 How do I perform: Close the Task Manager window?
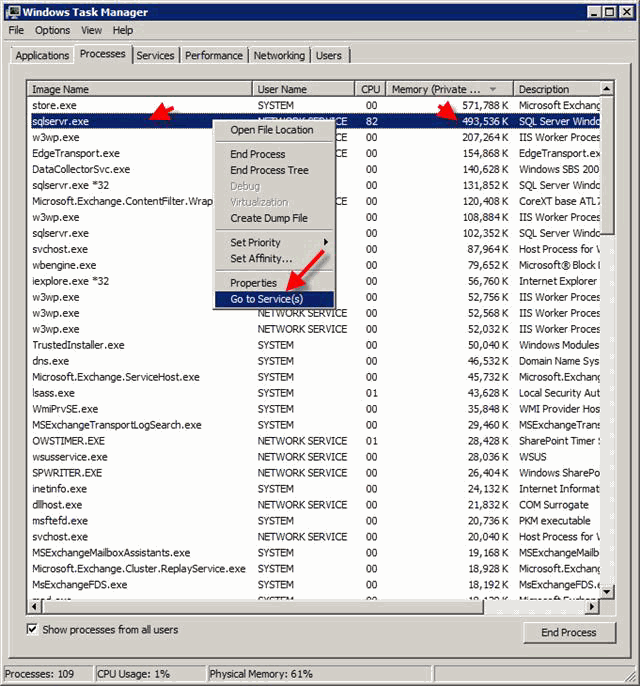[x=627, y=12]
